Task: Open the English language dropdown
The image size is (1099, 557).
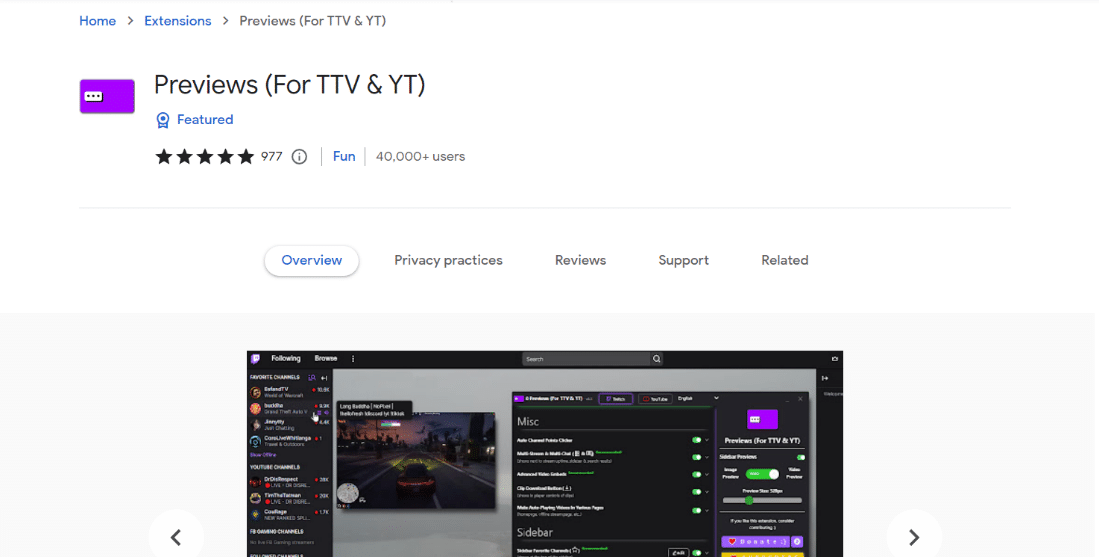Action: point(698,399)
